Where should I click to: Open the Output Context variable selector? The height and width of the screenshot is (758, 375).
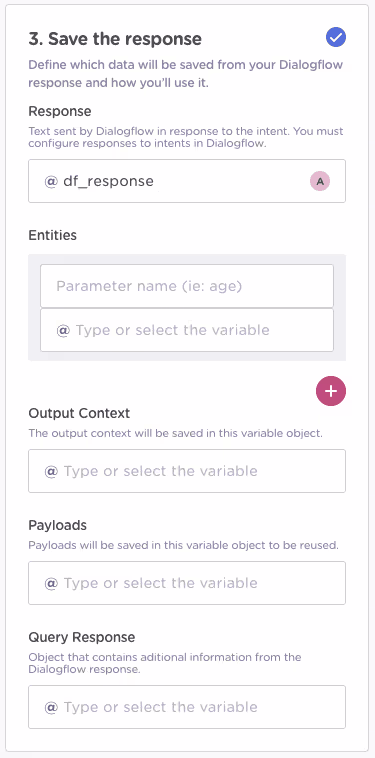[x=187, y=471]
